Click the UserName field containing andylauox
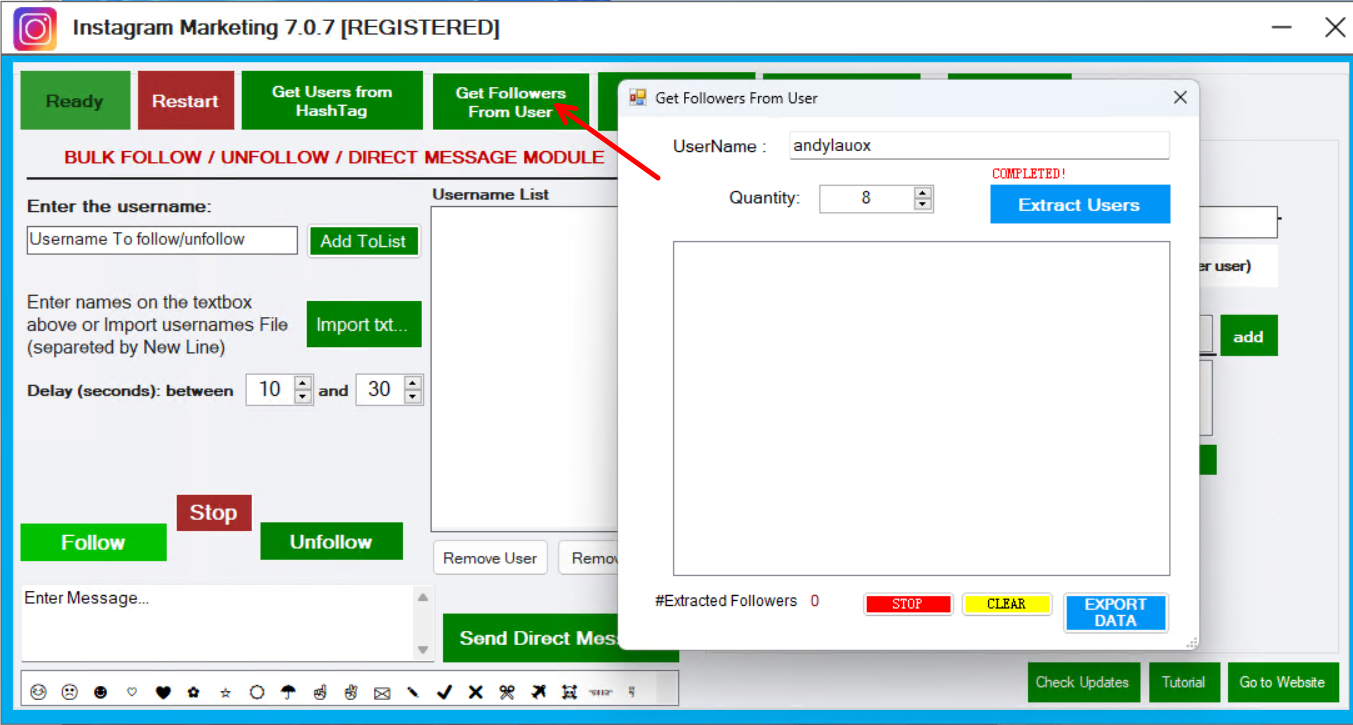 [x=978, y=146]
